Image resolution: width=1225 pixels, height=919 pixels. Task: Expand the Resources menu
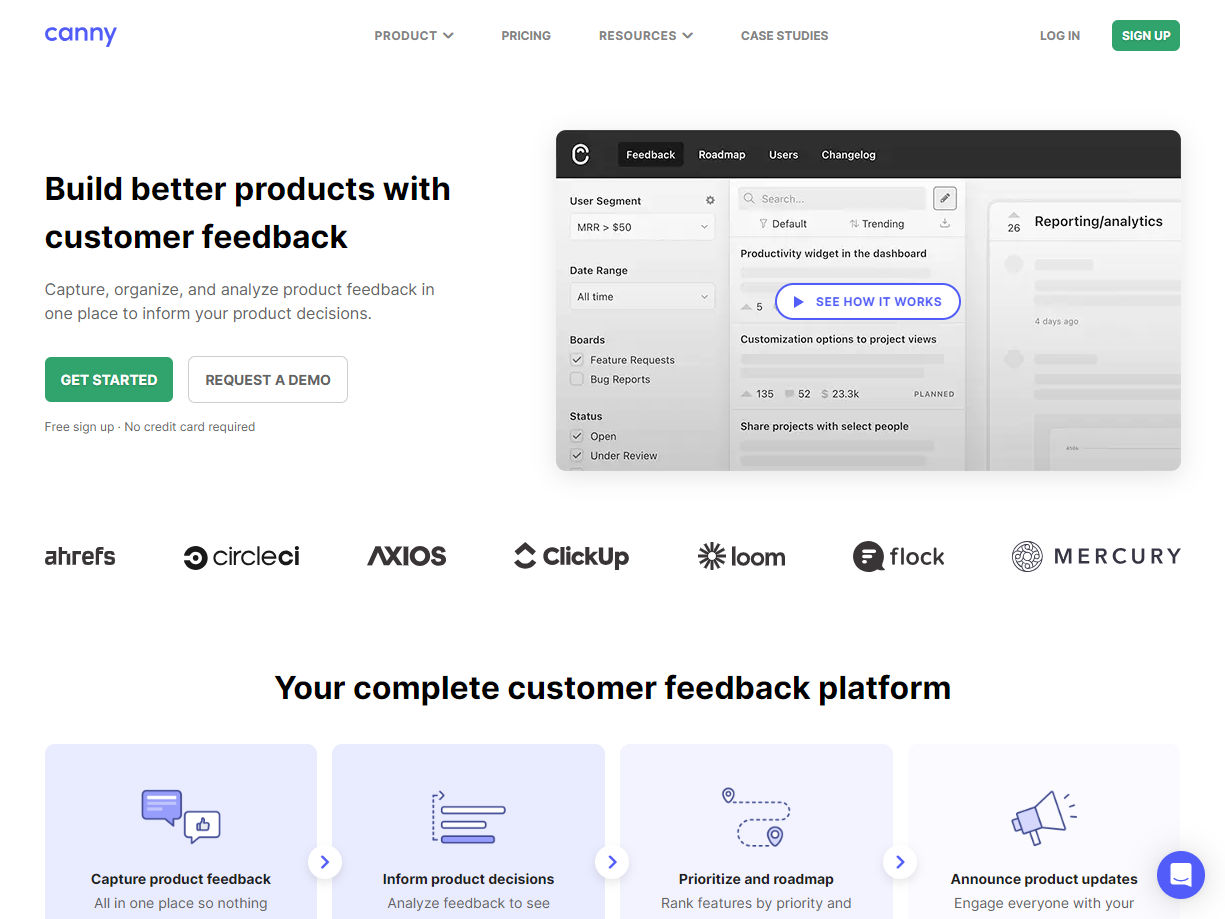pyautogui.click(x=646, y=36)
